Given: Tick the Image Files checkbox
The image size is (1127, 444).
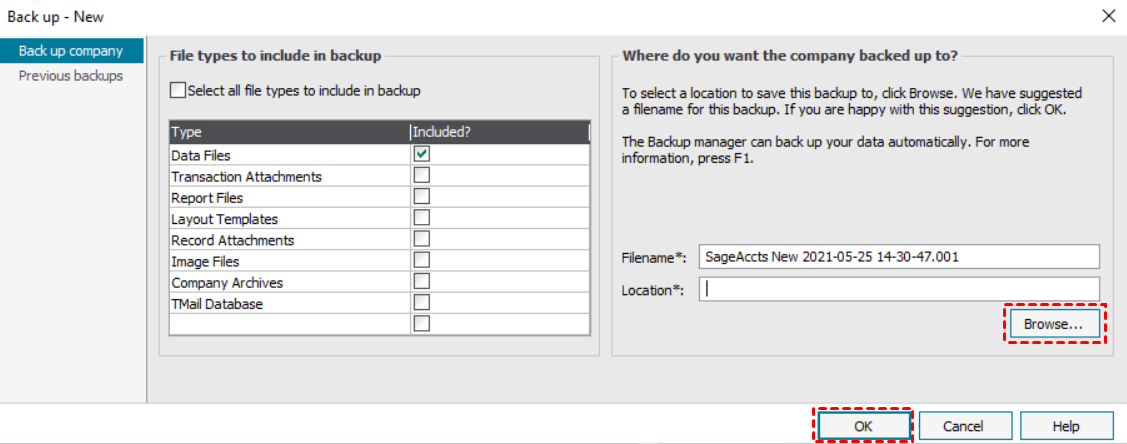Looking at the screenshot, I should (422, 260).
